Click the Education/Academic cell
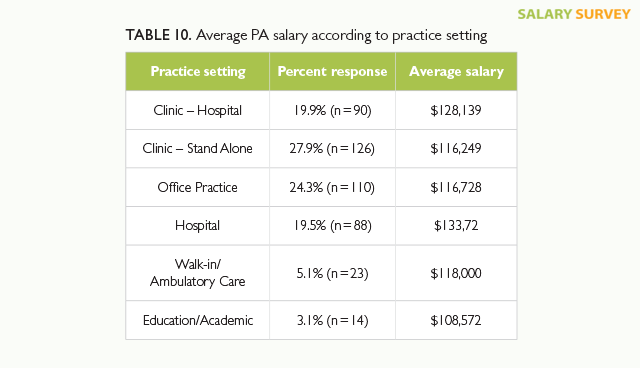 [x=198, y=320]
